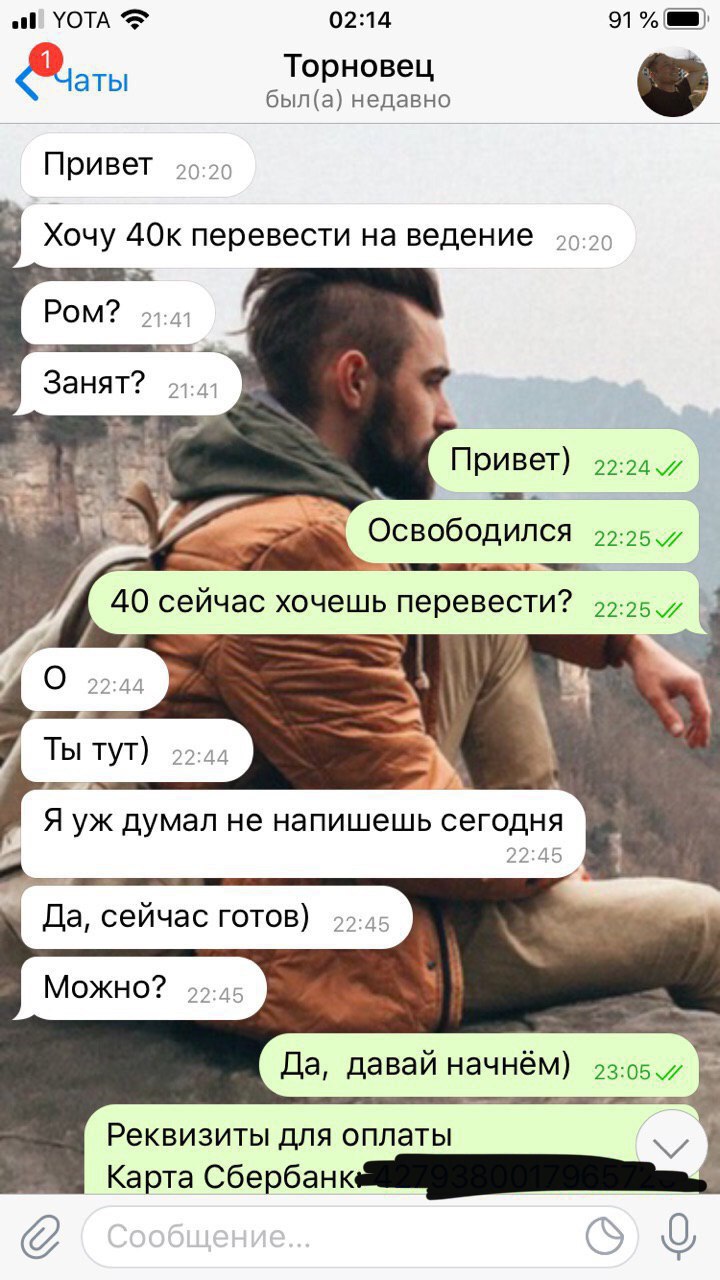The image size is (720, 1280).
Task: Tap the battery indicator in status bar
Action: pos(685,19)
